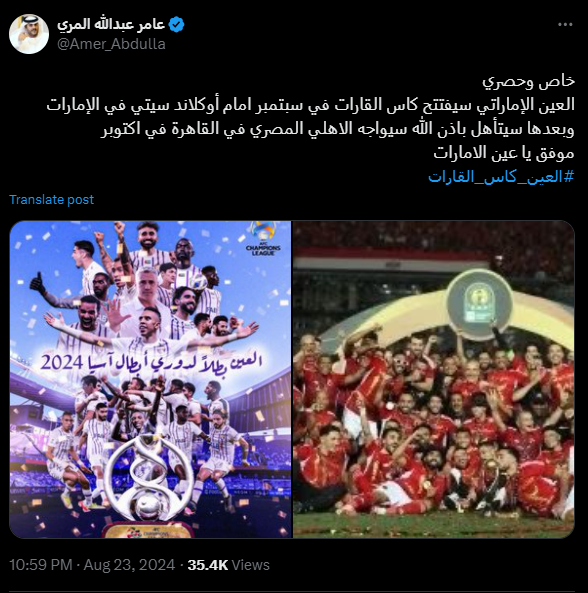Image resolution: width=588 pixels, height=593 pixels.
Task: Click the CAF emblem above red team
Action: click(479, 304)
